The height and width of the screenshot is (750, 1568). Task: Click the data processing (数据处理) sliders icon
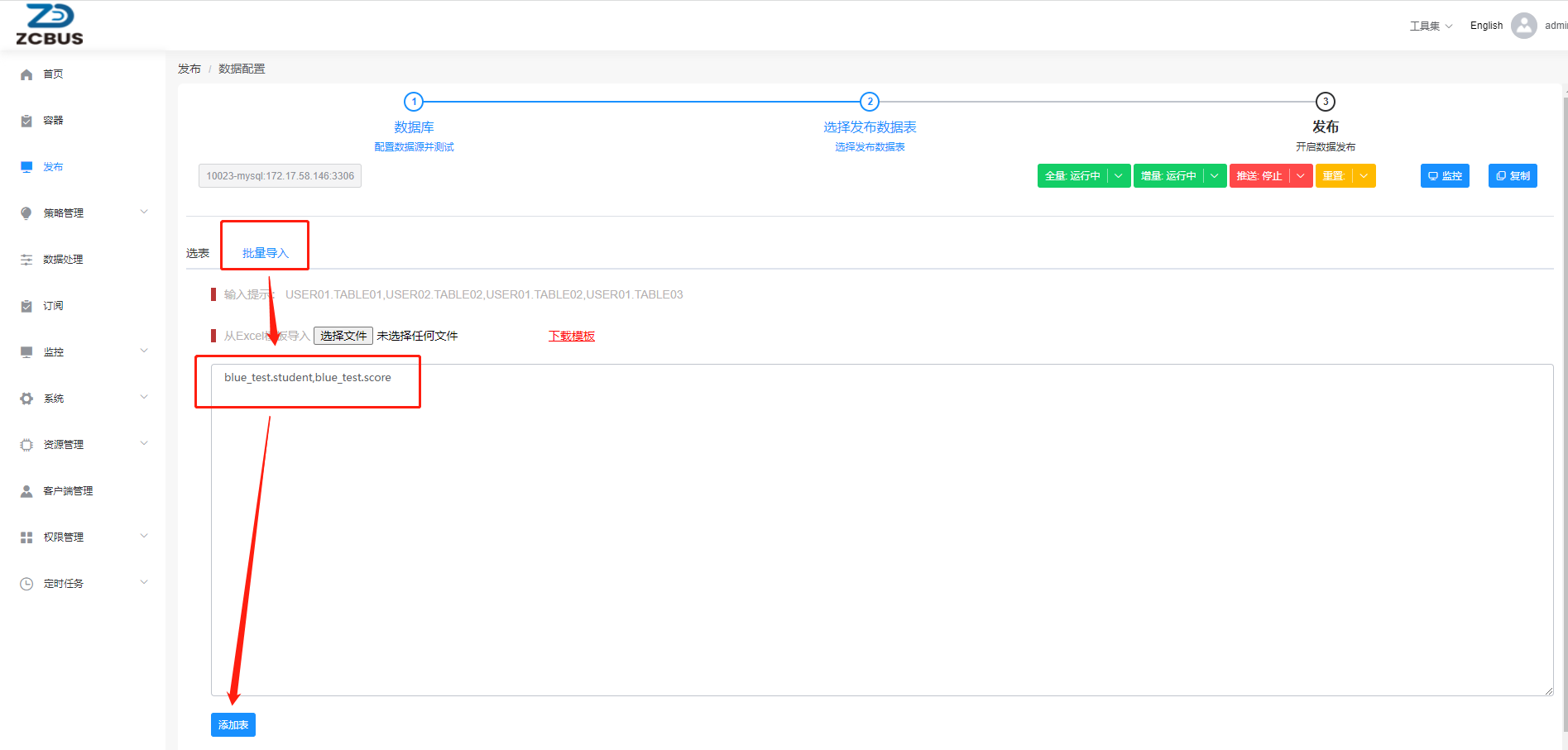[x=26, y=260]
